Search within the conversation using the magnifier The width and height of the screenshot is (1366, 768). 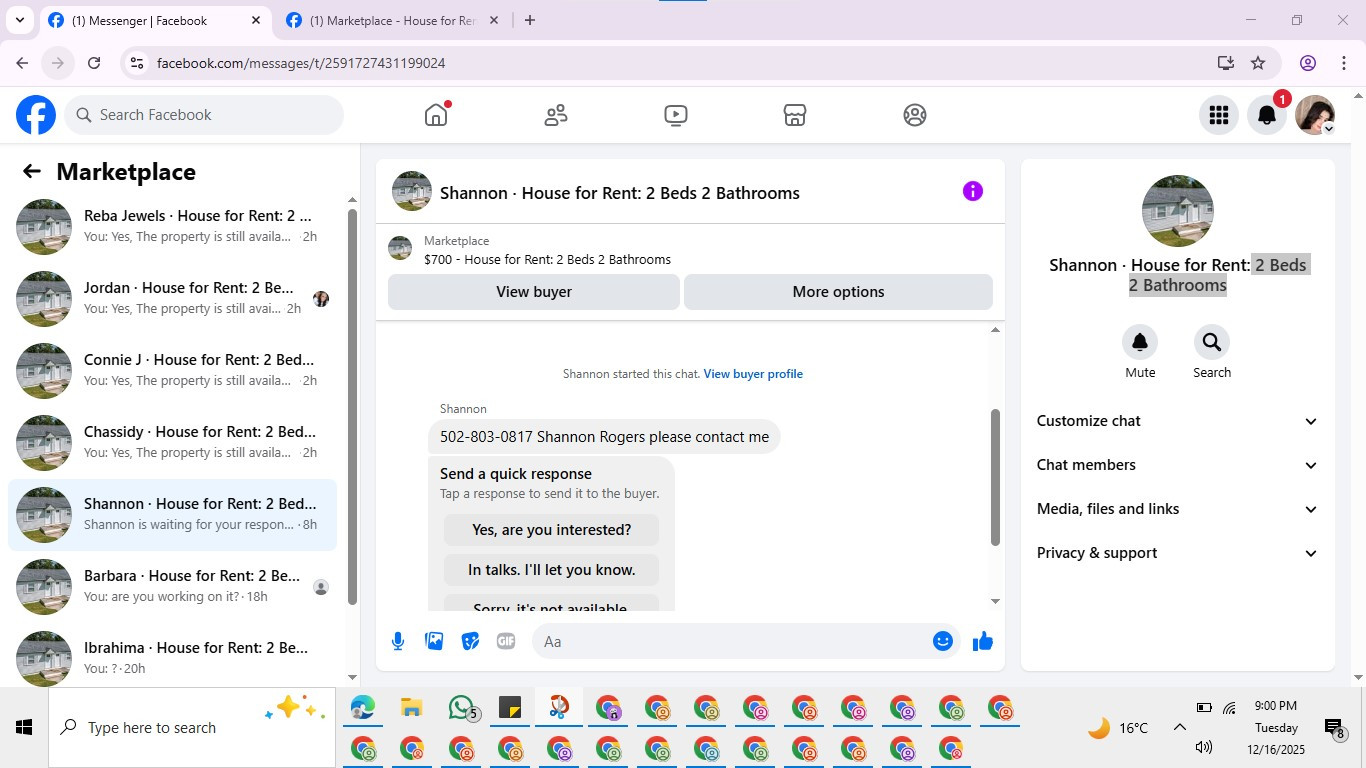(1212, 343)
